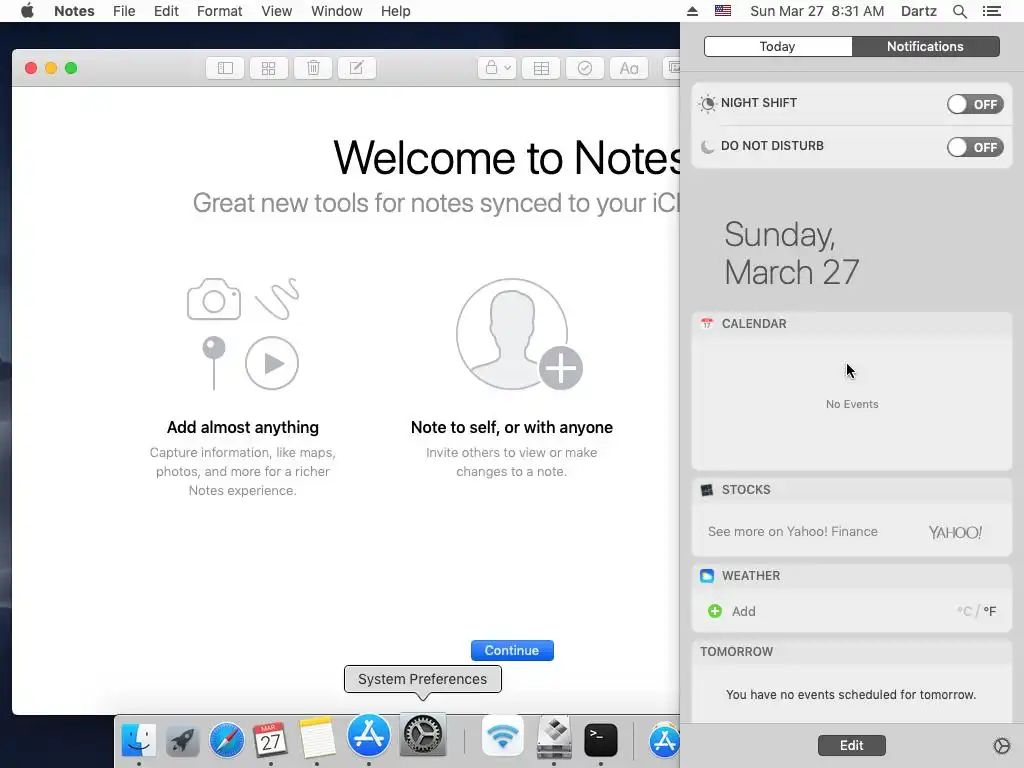The image size is (1024, 768).
Task: Open Terminal icon in Dock
Action: pos(601,741)
